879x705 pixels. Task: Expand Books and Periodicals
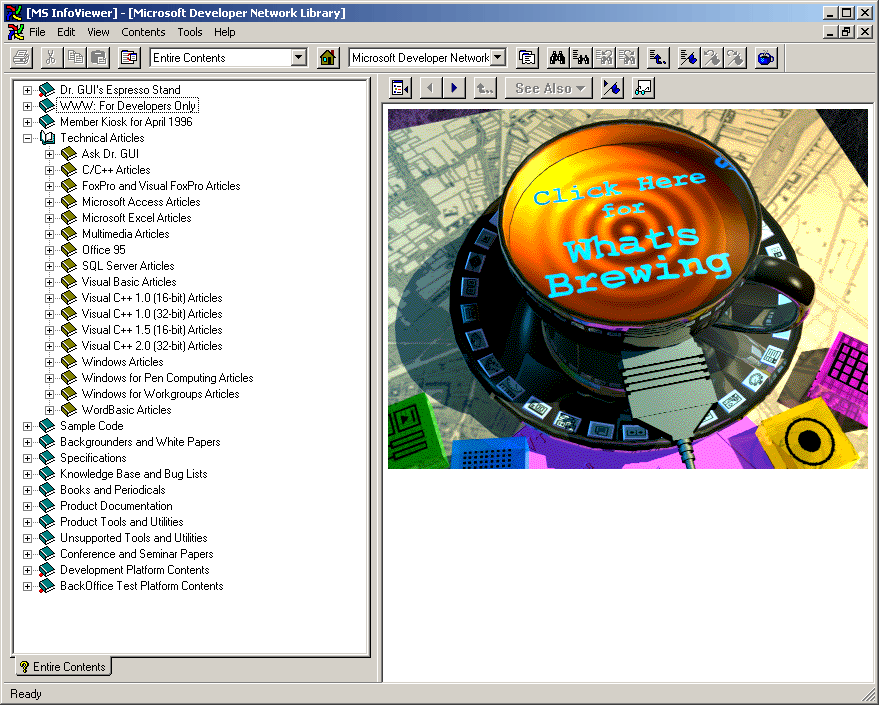[27, 490]
